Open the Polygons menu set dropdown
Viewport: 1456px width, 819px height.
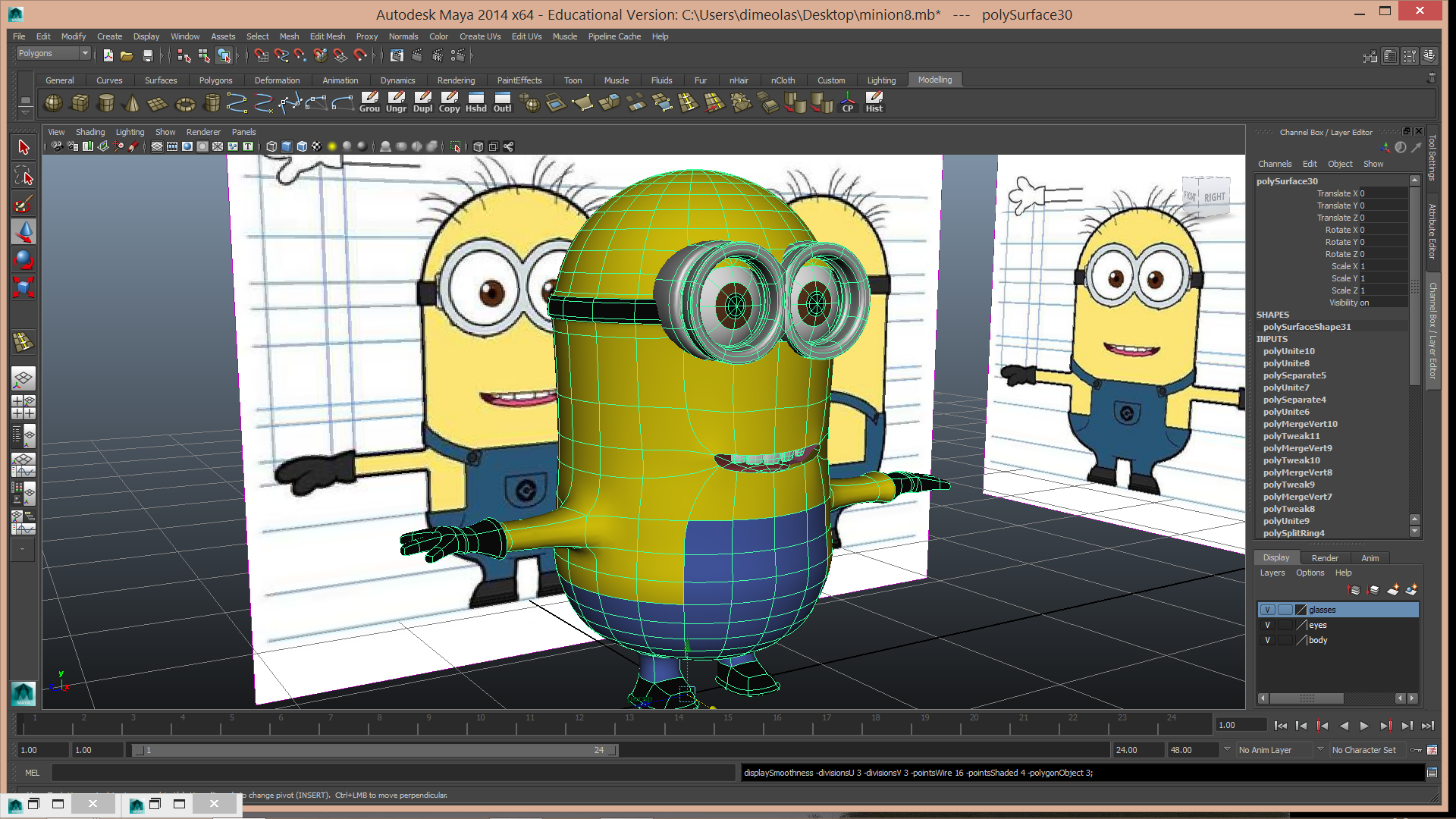point(53,53)
